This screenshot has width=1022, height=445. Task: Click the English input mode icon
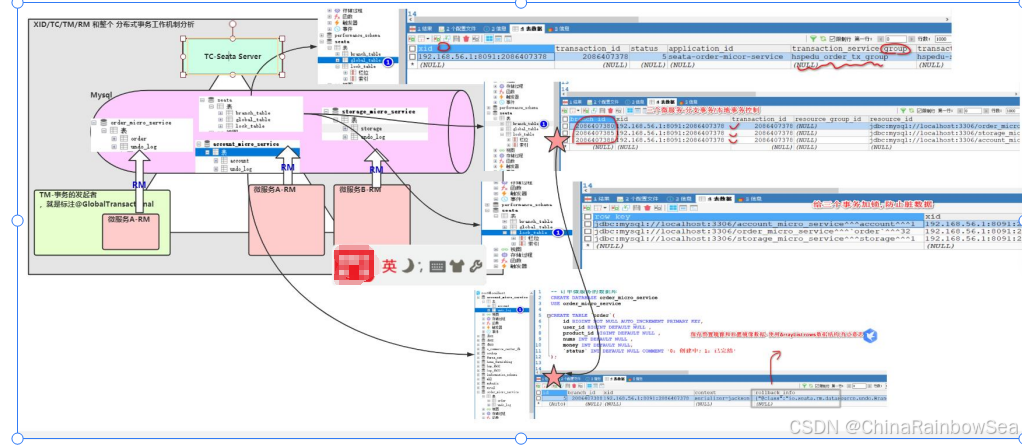click(389, 266)
